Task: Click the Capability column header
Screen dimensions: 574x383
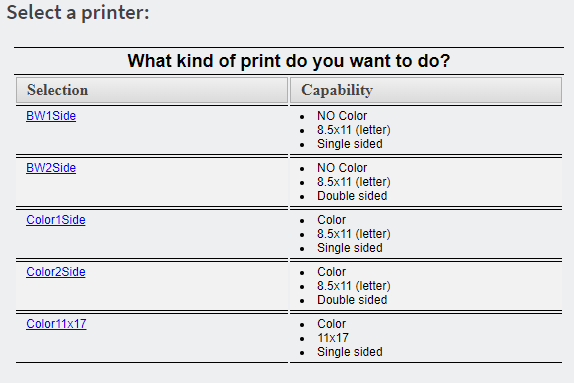Action: coord(426,90)
